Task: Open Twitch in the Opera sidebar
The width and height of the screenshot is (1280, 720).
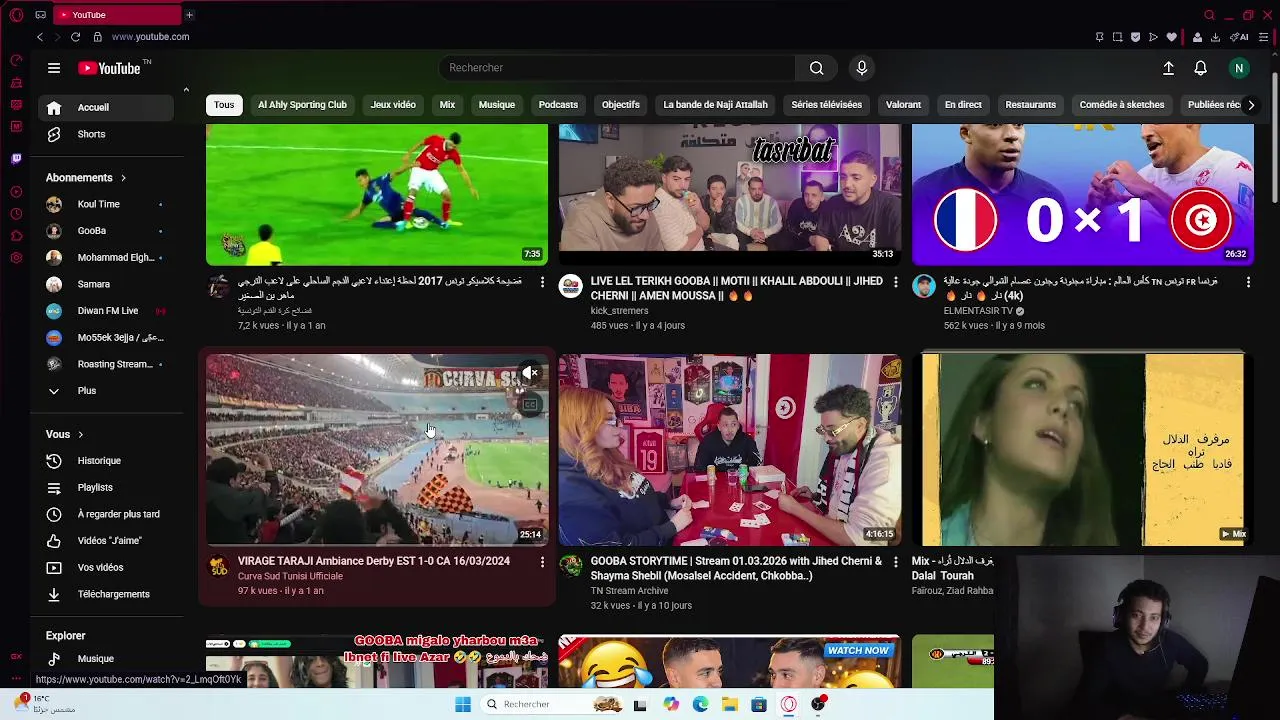Action: (x=16, y=159)
